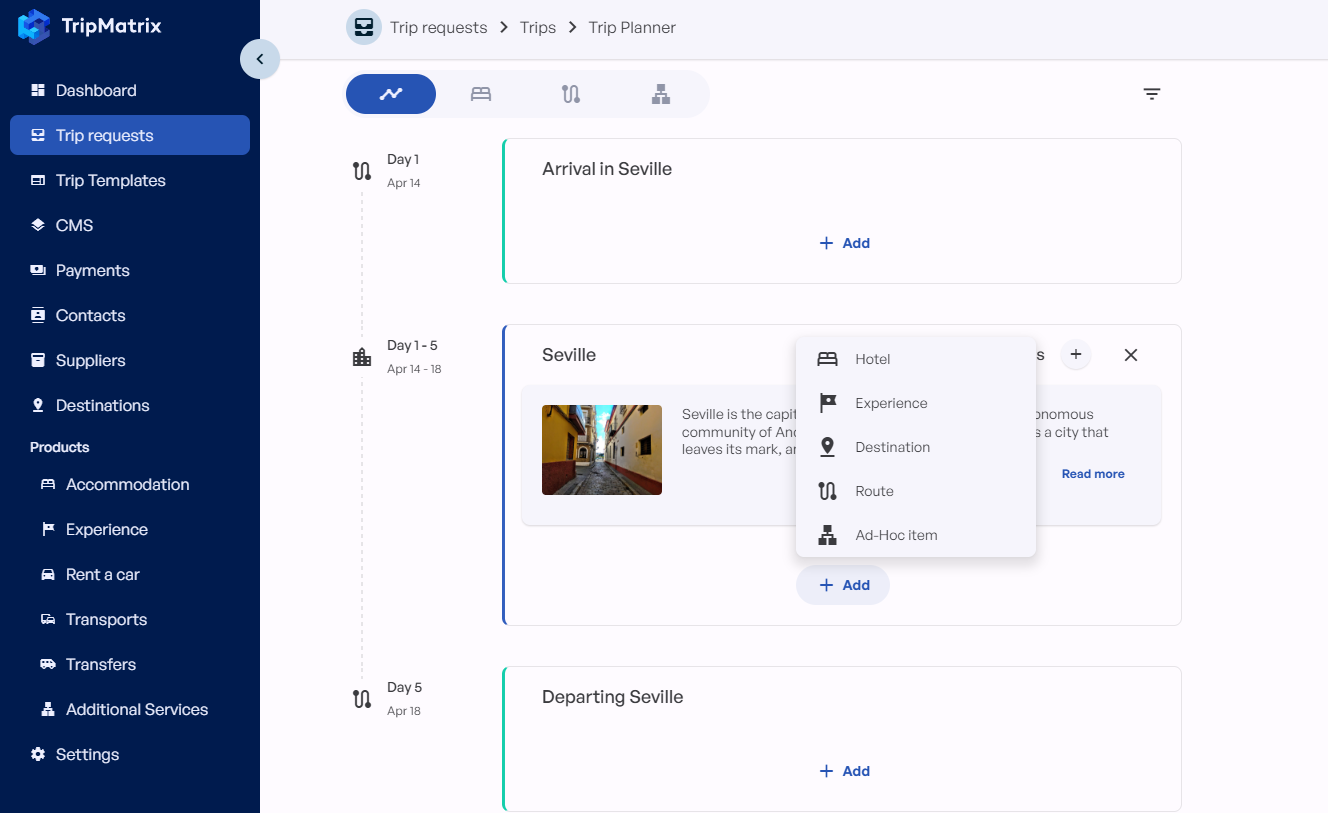
Task: Switch to the accommodation bed icon tab
Action: coord(481,94)
